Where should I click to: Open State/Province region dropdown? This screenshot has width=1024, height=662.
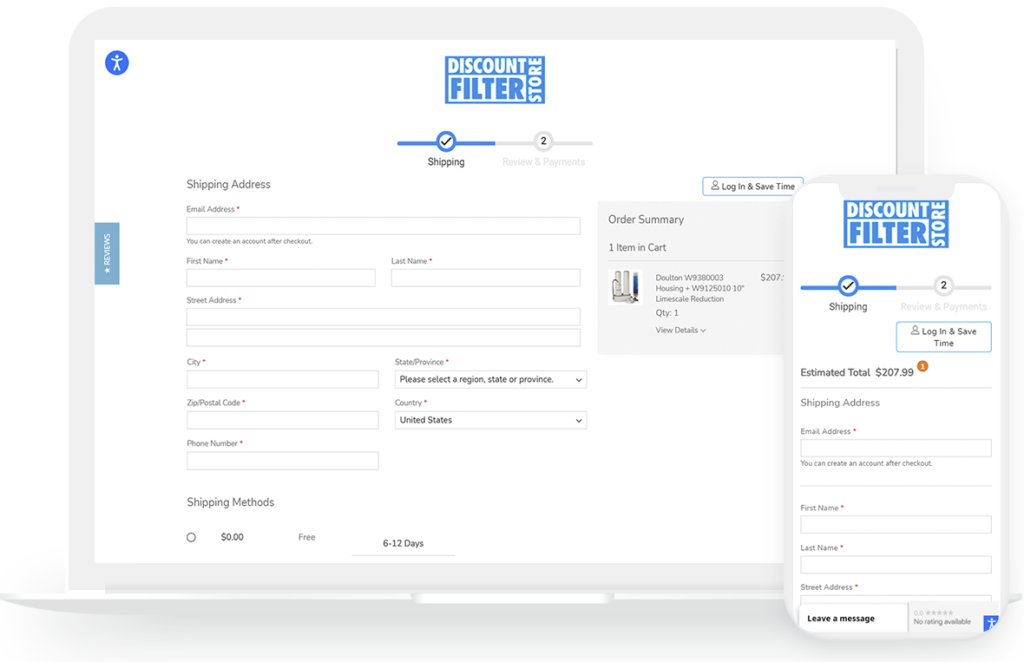click(x=490, y=380)
